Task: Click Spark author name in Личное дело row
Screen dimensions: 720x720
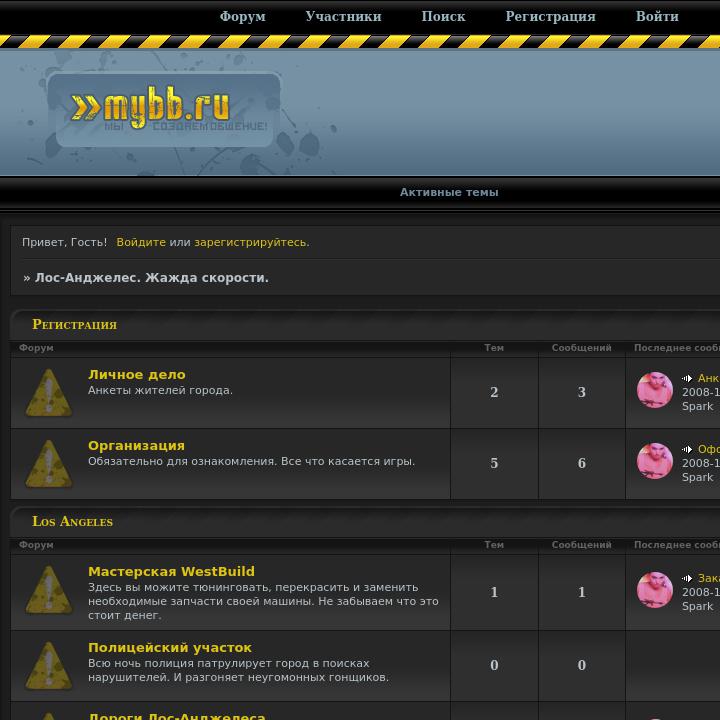Action: 698,406
